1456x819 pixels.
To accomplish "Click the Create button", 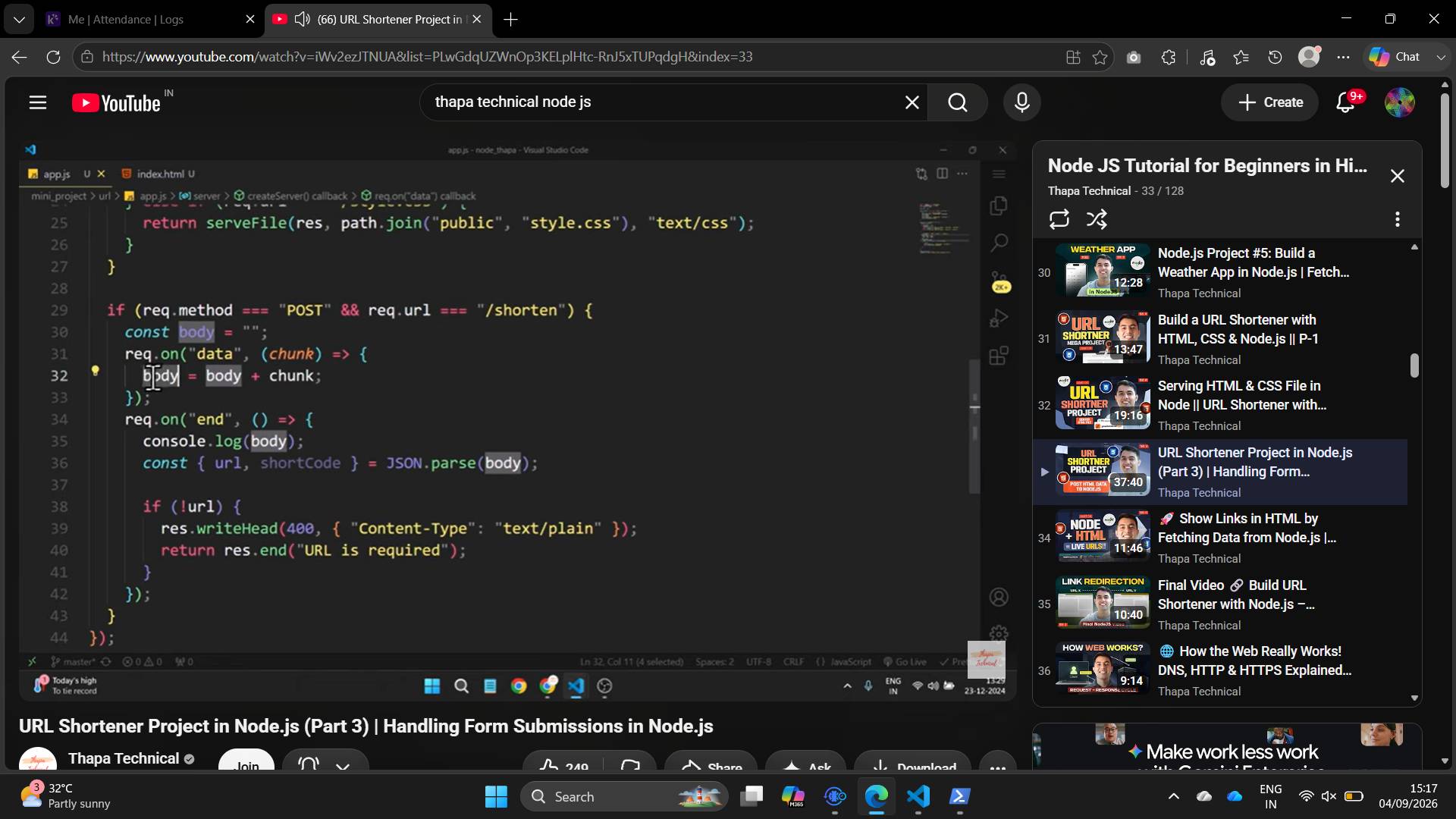I will coord(1269,102).
